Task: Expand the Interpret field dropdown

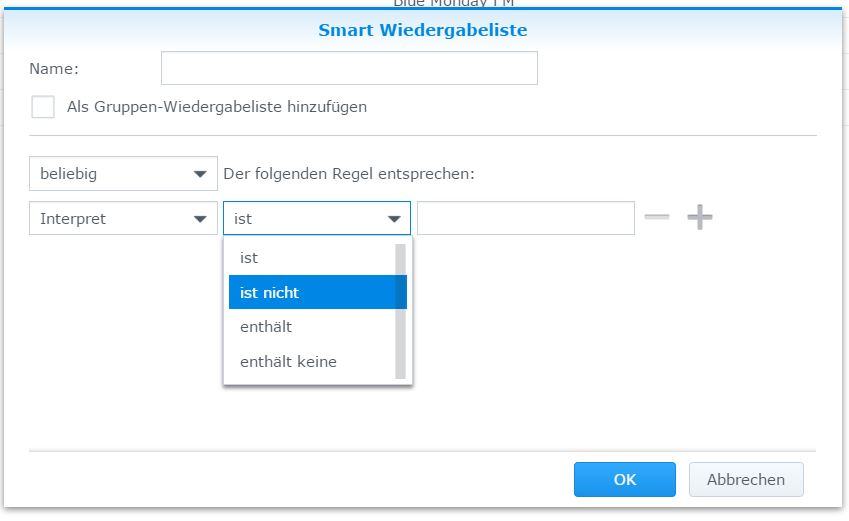Action: pyautogui.click(x=123, y=218)
